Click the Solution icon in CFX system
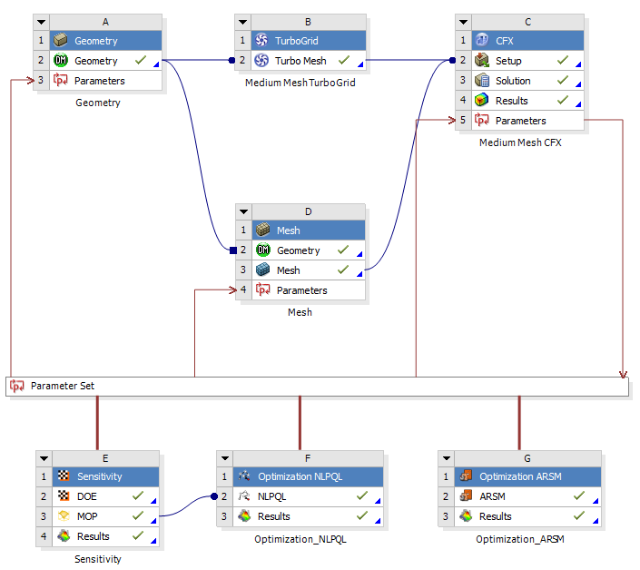The height and width of the screenshot is (570, 640). pos(482,81)
